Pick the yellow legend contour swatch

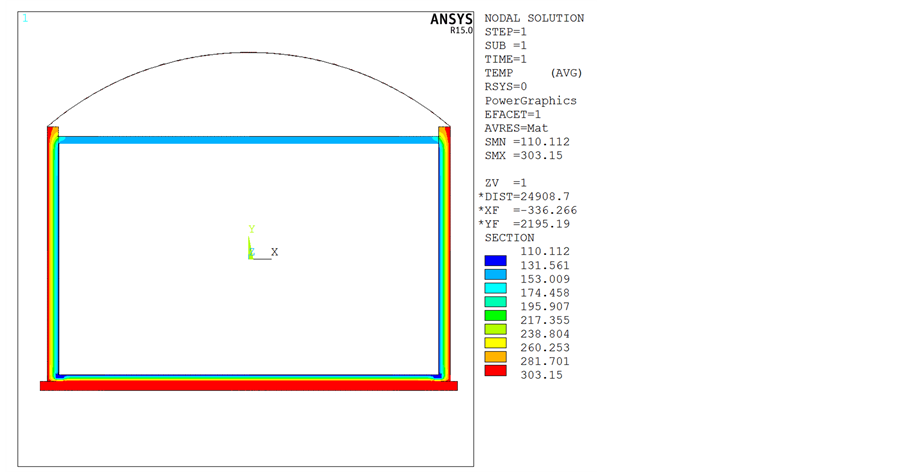[495, 342]
